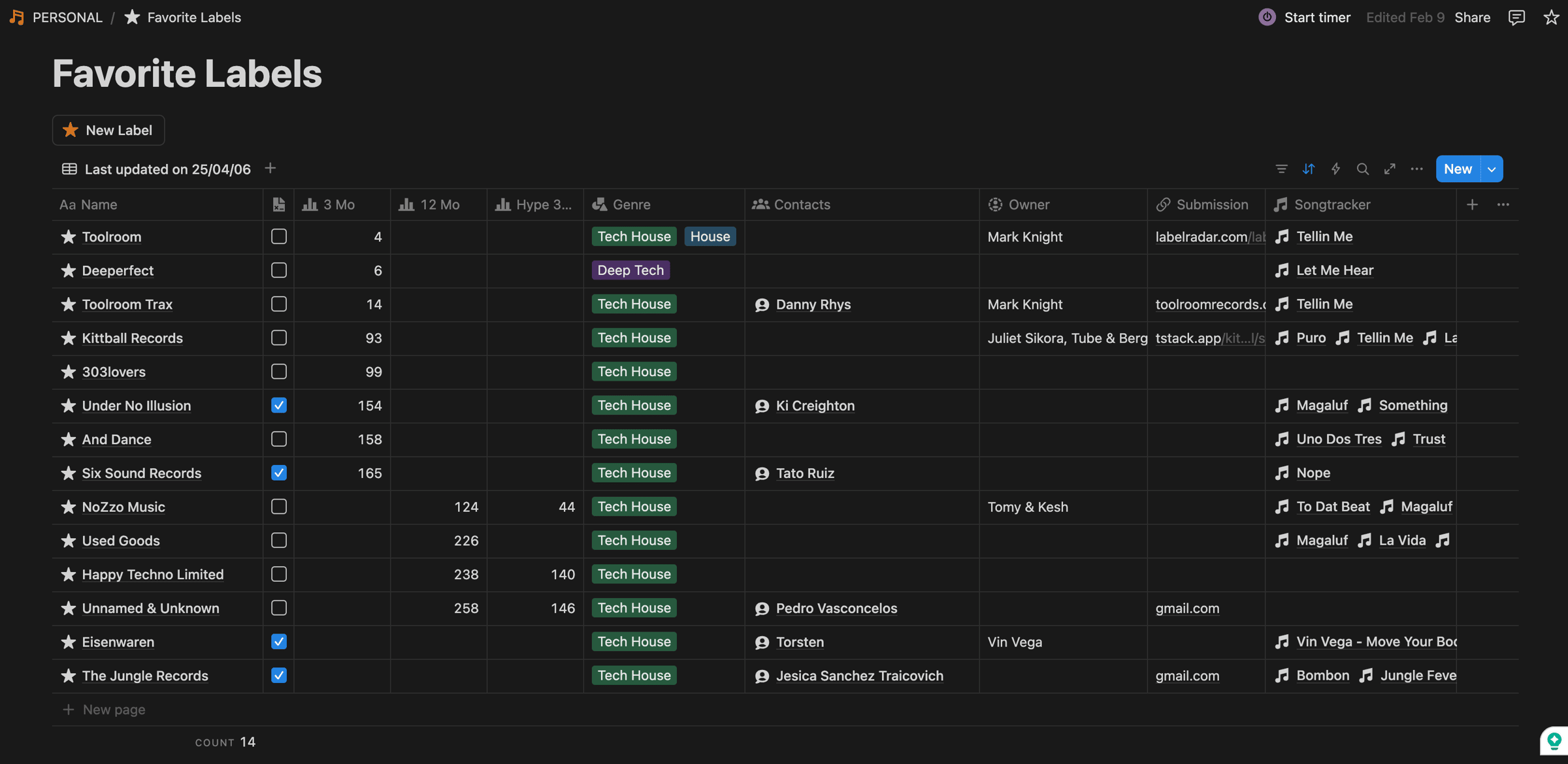
Task: Click Danny Rhys contact avatar icon
Action: coord(762,305)
